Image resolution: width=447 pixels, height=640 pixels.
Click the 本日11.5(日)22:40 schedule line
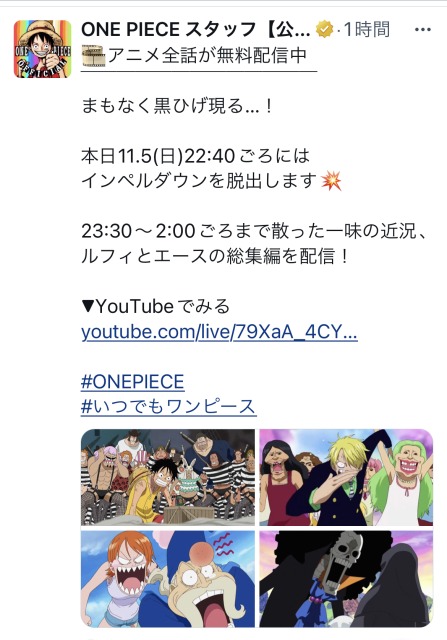click(196, 156)
